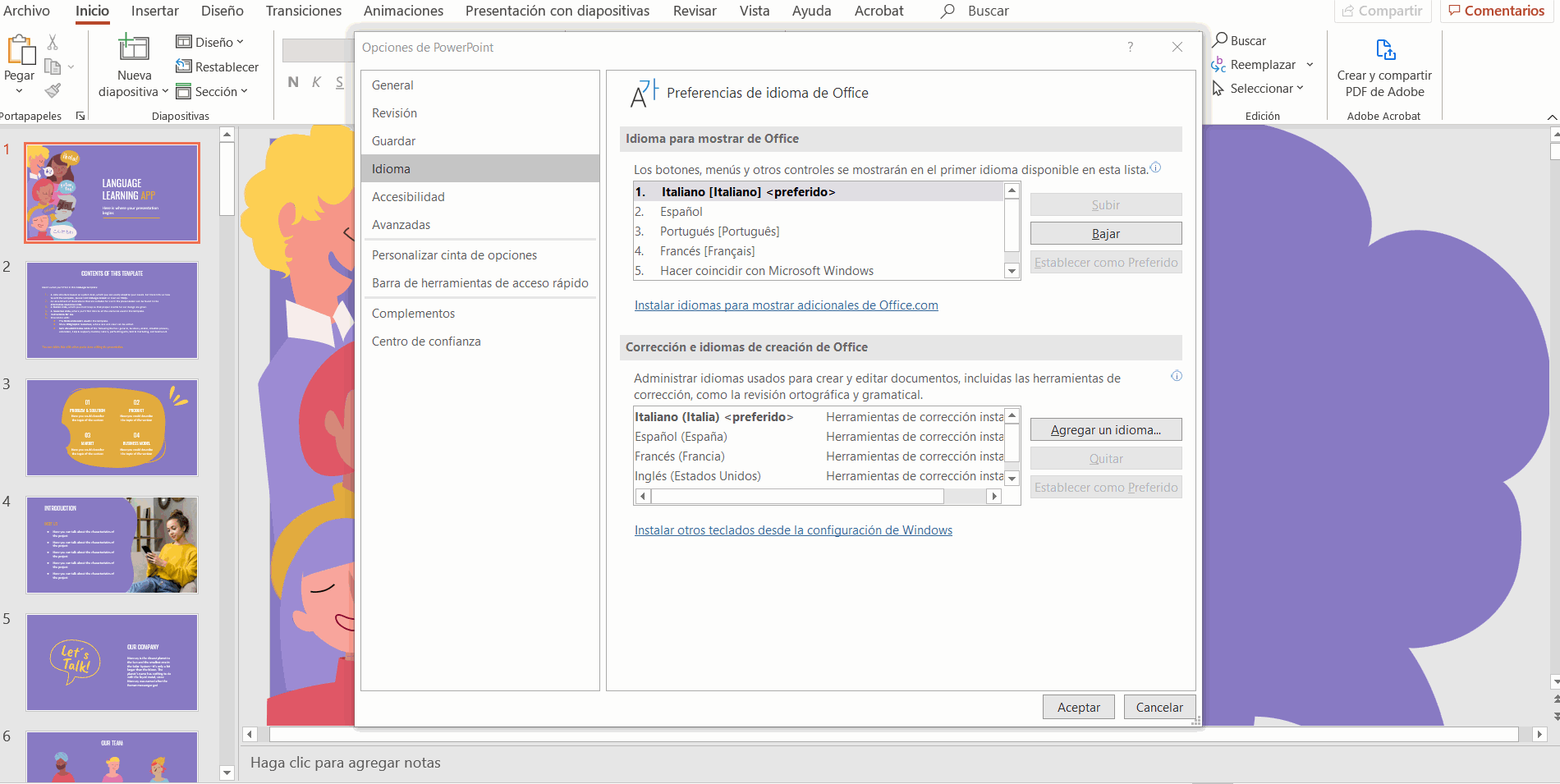Click right arrow of authoring list horizontal scrollbar
The image size is (1560, 784).
[x=994, y=496]
